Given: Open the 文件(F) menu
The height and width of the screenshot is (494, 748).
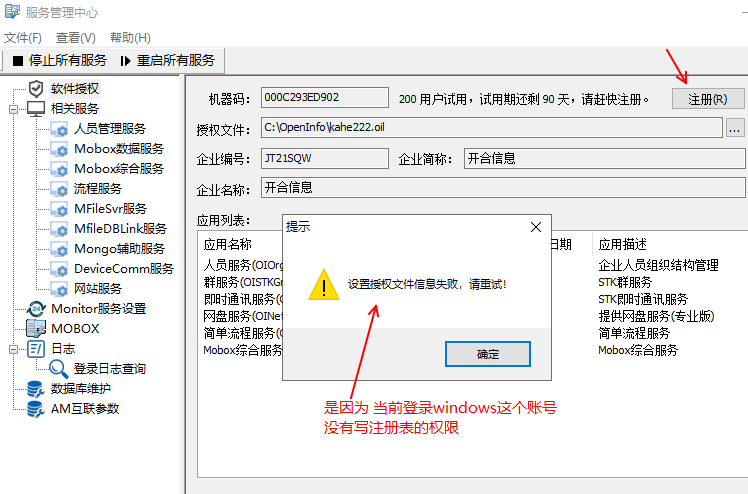Looking at the screenshot, I should click(x=23, y=37).
